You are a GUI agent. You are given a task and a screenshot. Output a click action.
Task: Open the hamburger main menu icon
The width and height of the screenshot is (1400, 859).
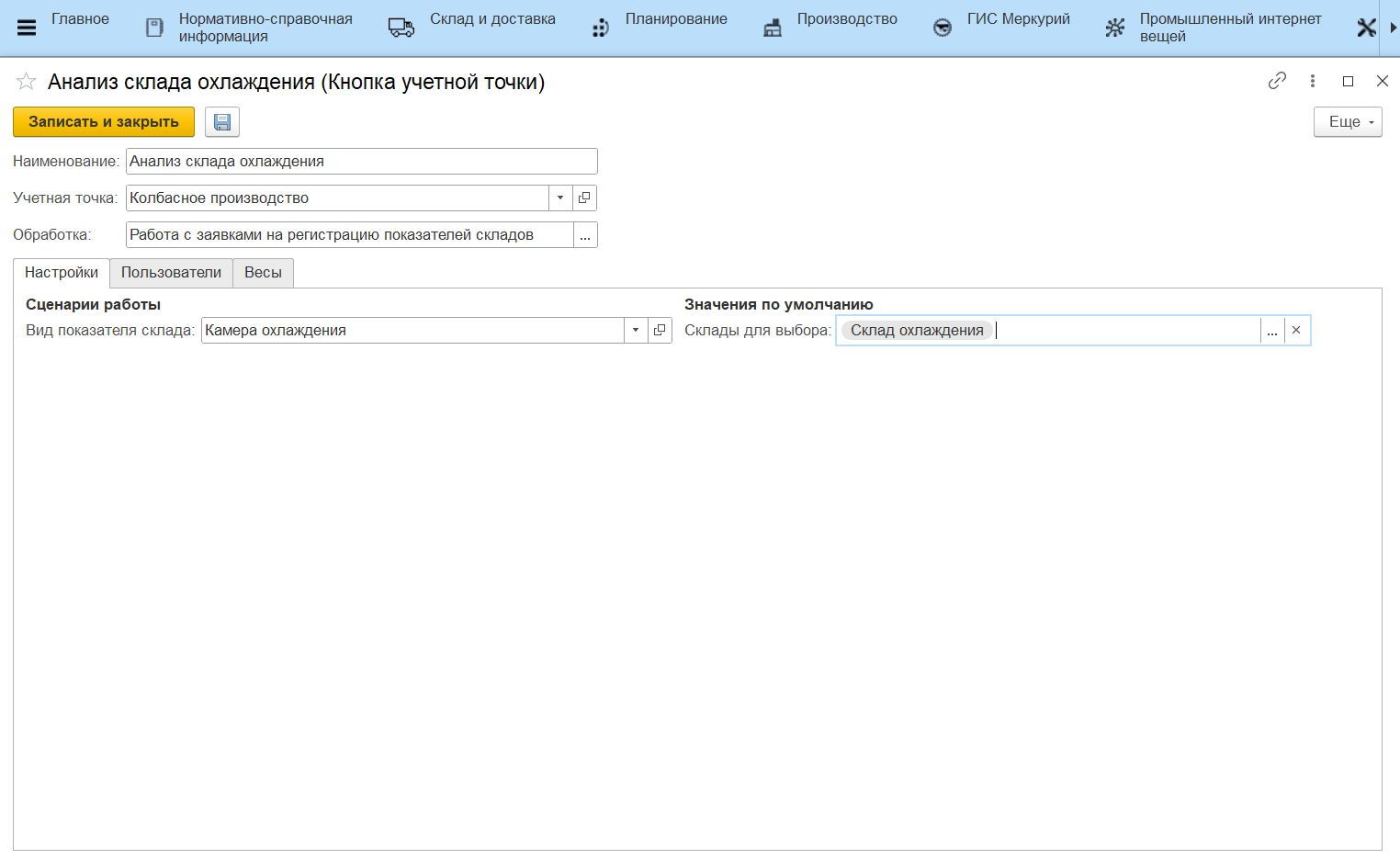click(27, 28)
